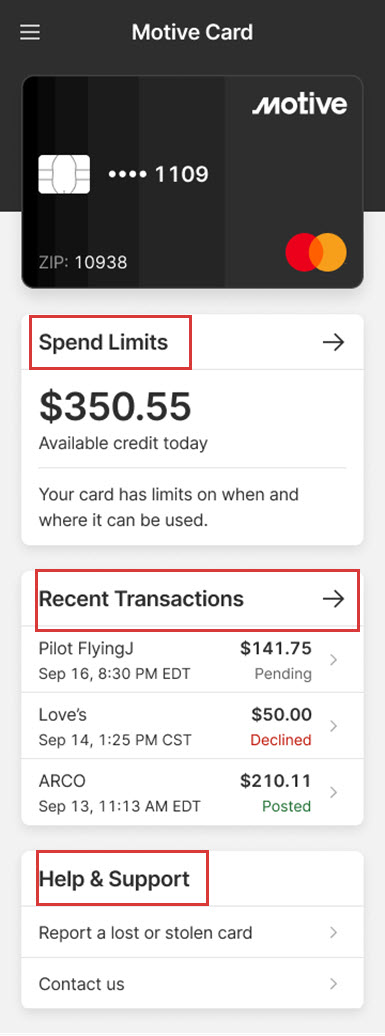Expand the ARCO posted transaction chevron
This screenshot has height=1036, width=385.
(333, 792)
